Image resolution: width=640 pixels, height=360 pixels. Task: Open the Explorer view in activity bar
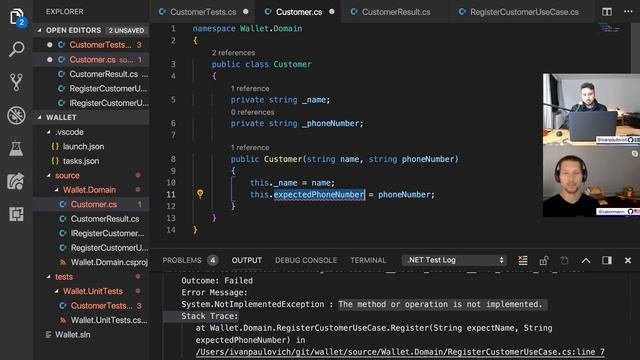coord(16,17)
